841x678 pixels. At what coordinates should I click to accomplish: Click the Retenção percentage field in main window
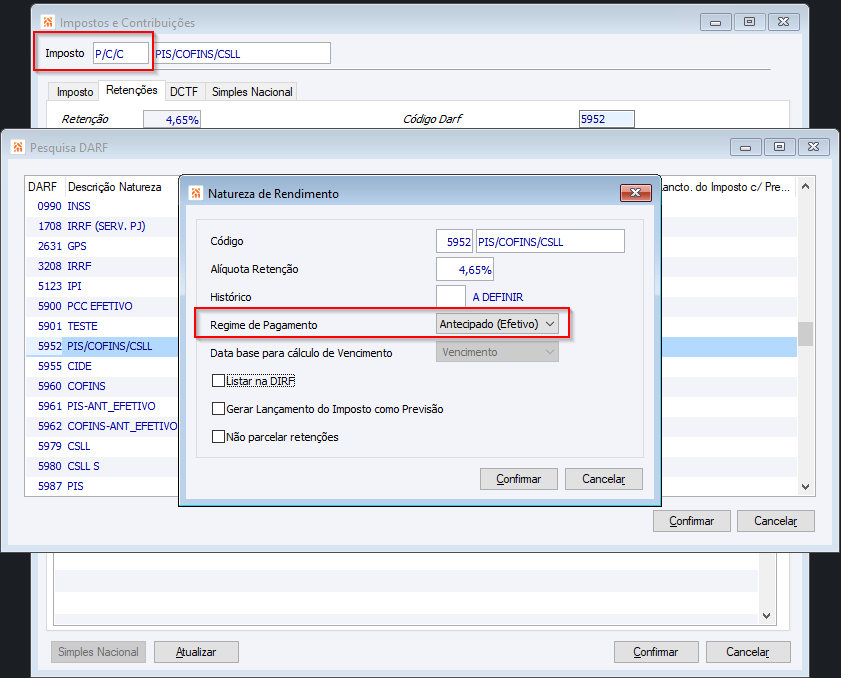172,119
